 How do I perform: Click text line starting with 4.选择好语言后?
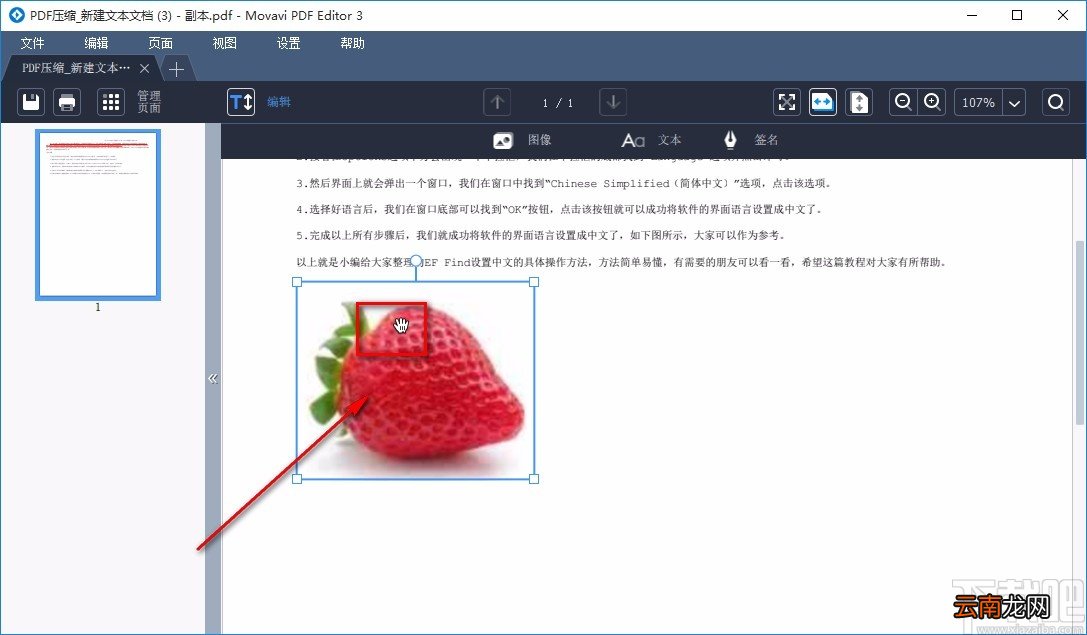pyautogui.click(x=559, y=209)
